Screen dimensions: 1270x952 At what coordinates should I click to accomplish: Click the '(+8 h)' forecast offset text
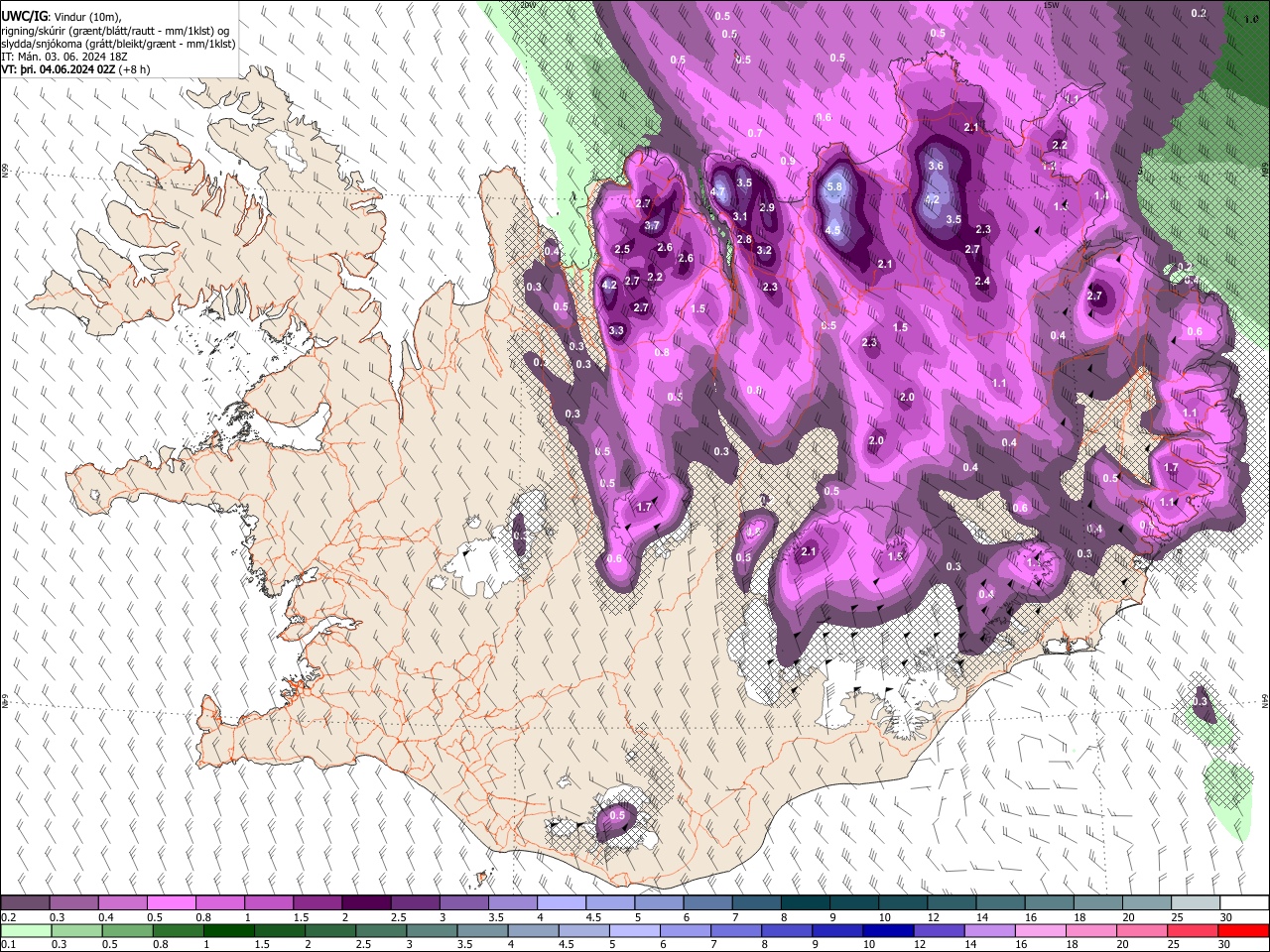[x=134, y=69]
